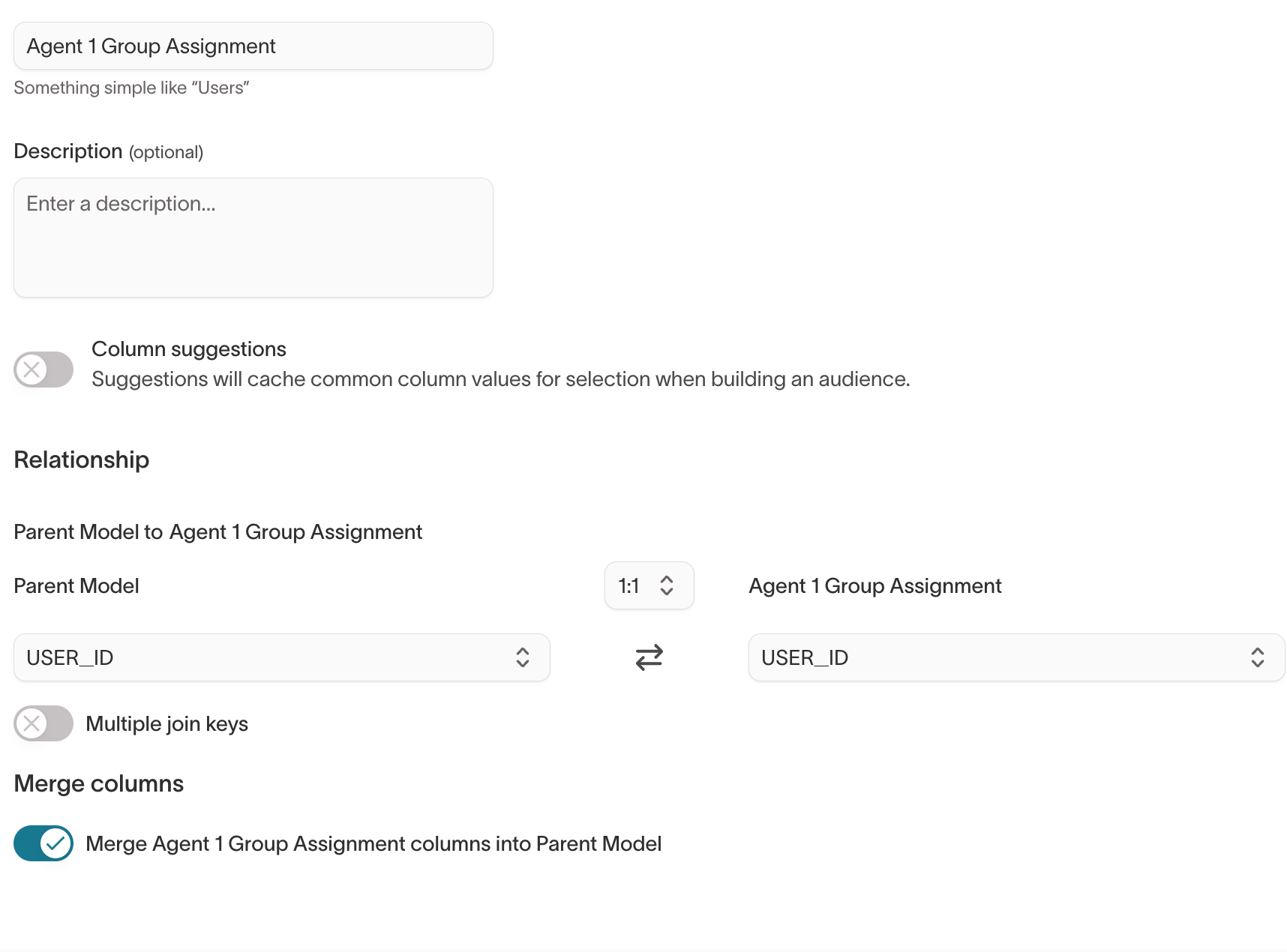The height and width of the screenshot is (952, 1287).
Task: Click the X icon on Multiple join keys toggle
Action: tap(30, 723)
